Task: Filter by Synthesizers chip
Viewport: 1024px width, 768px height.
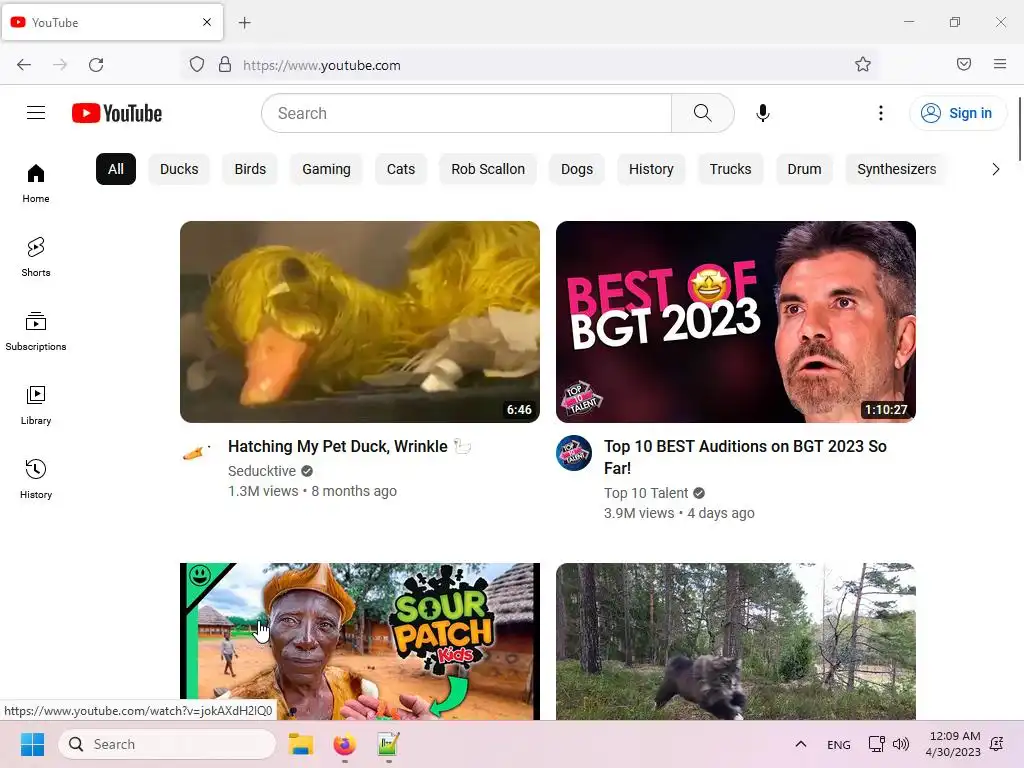Action: point(897,169)
